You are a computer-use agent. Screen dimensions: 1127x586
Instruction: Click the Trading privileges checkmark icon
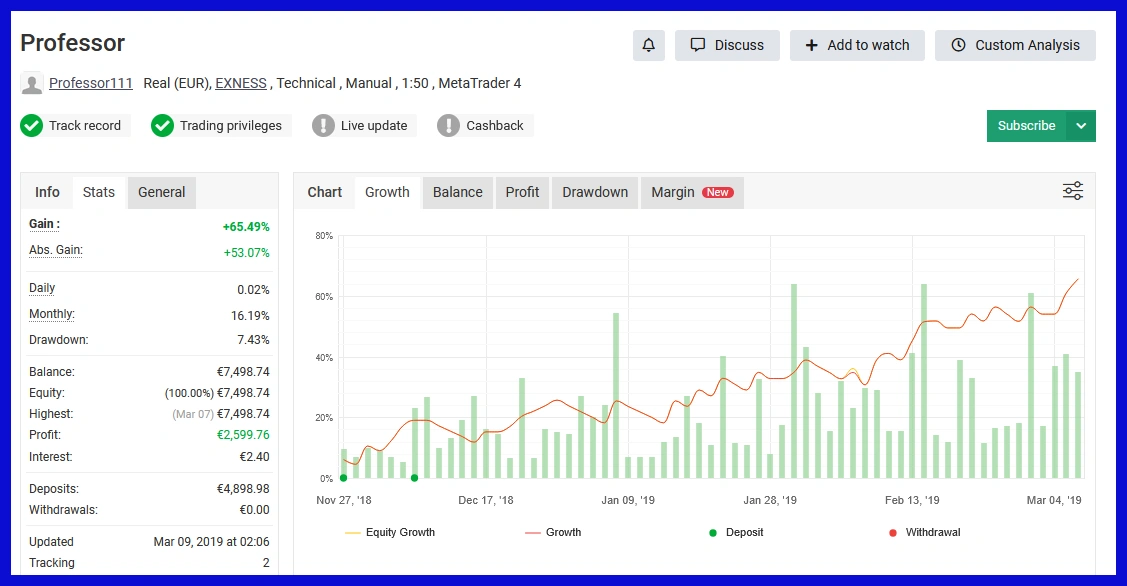[x=162, y=126]
